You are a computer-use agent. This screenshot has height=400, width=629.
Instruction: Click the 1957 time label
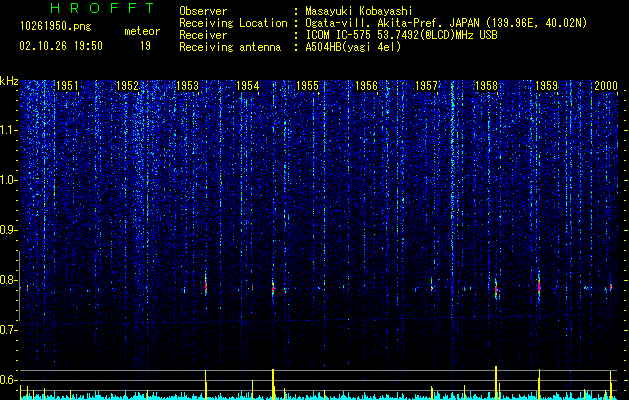click(x=426, y=86)
